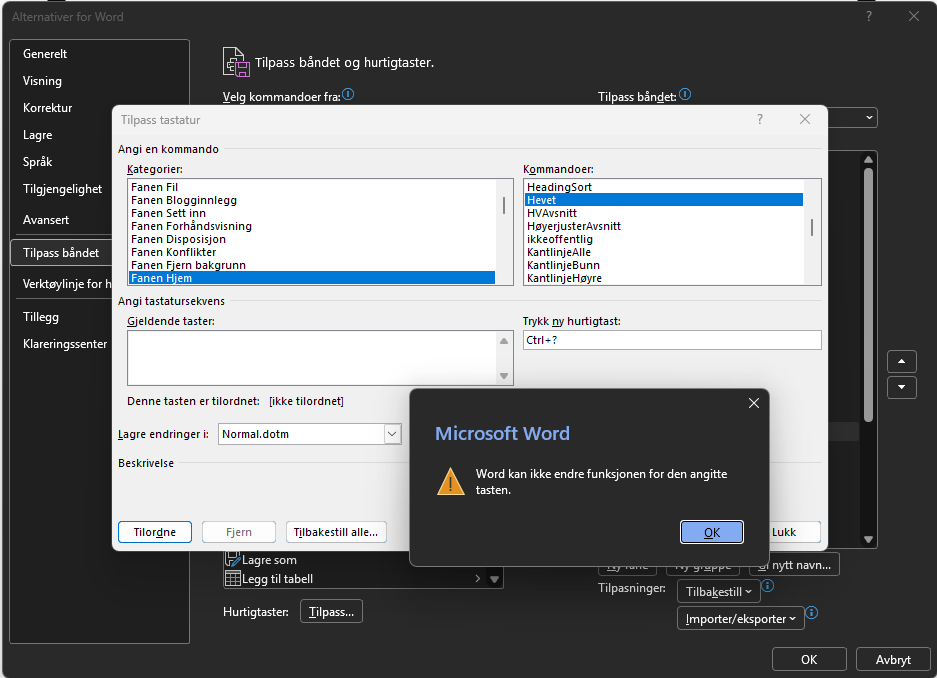Click the Kommandoer list scrollbar thumb
Screen dimensions: 937x678
[x=812, y=228]
